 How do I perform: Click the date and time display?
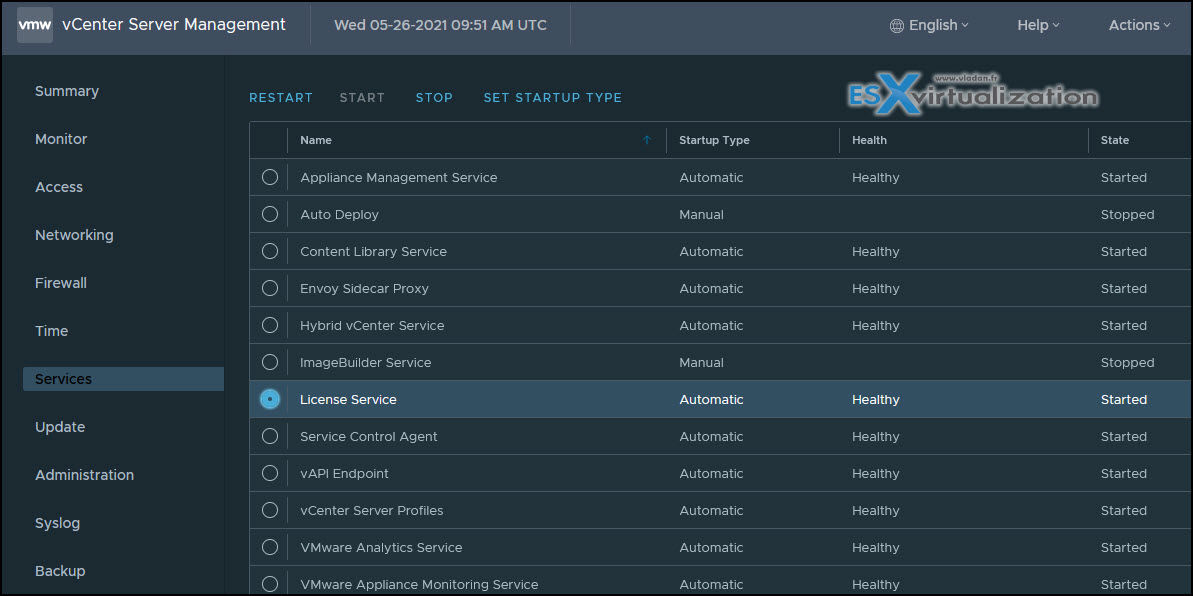[x=441, y=25]
